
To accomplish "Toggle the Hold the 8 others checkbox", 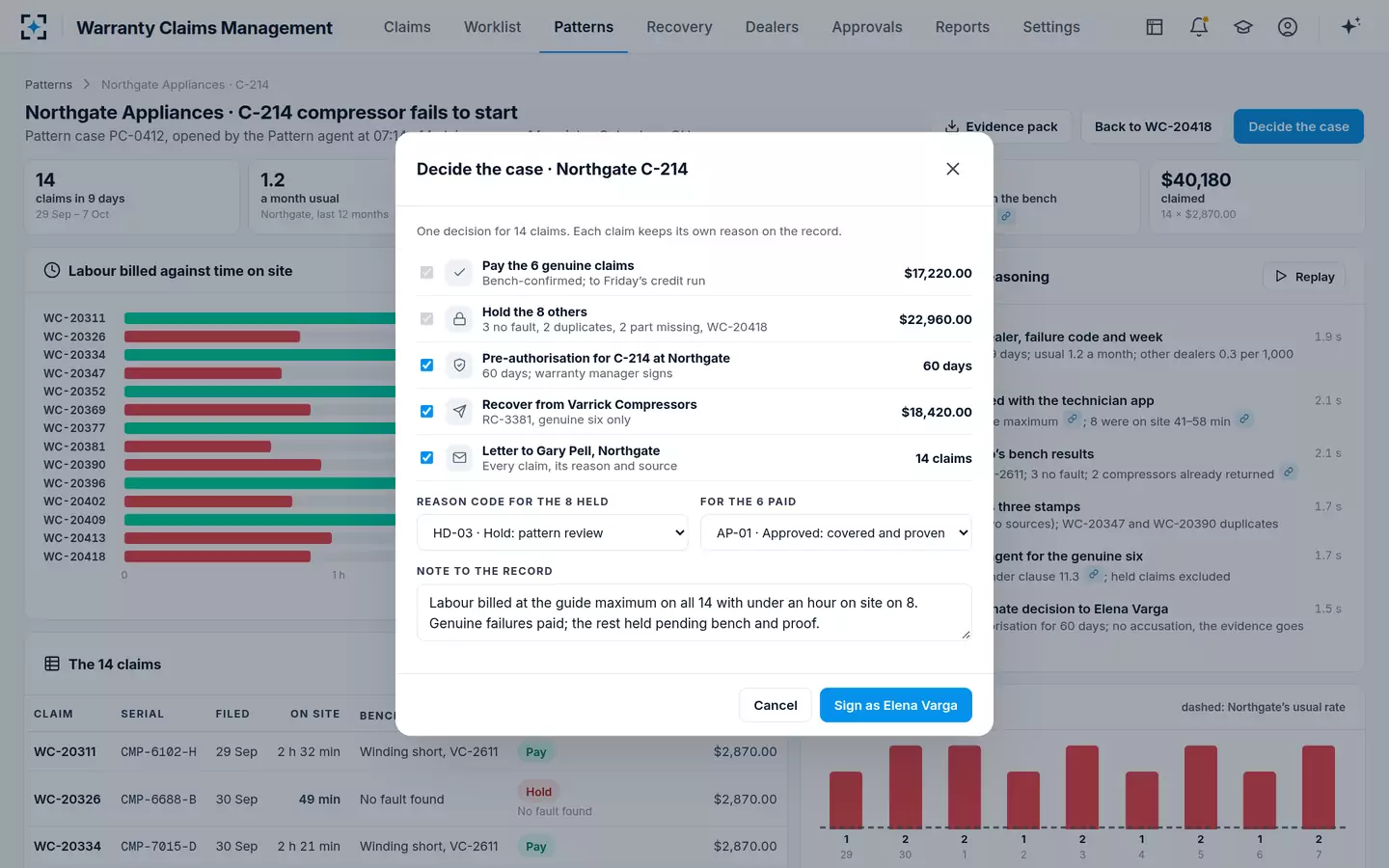I will coord(426,319).
